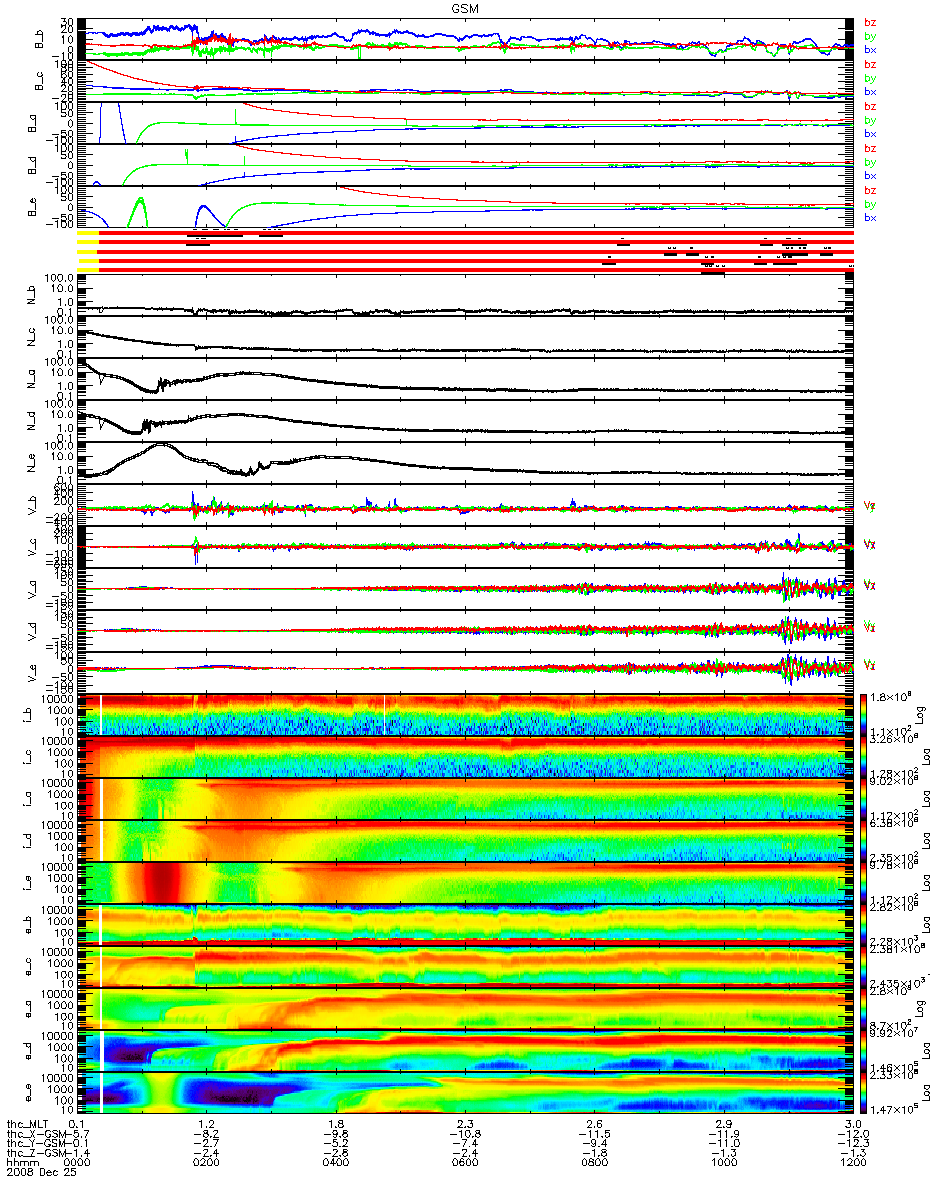930x1200 pixels.
Task: Click the GSM plot title
Action: [x=465, y=9]
